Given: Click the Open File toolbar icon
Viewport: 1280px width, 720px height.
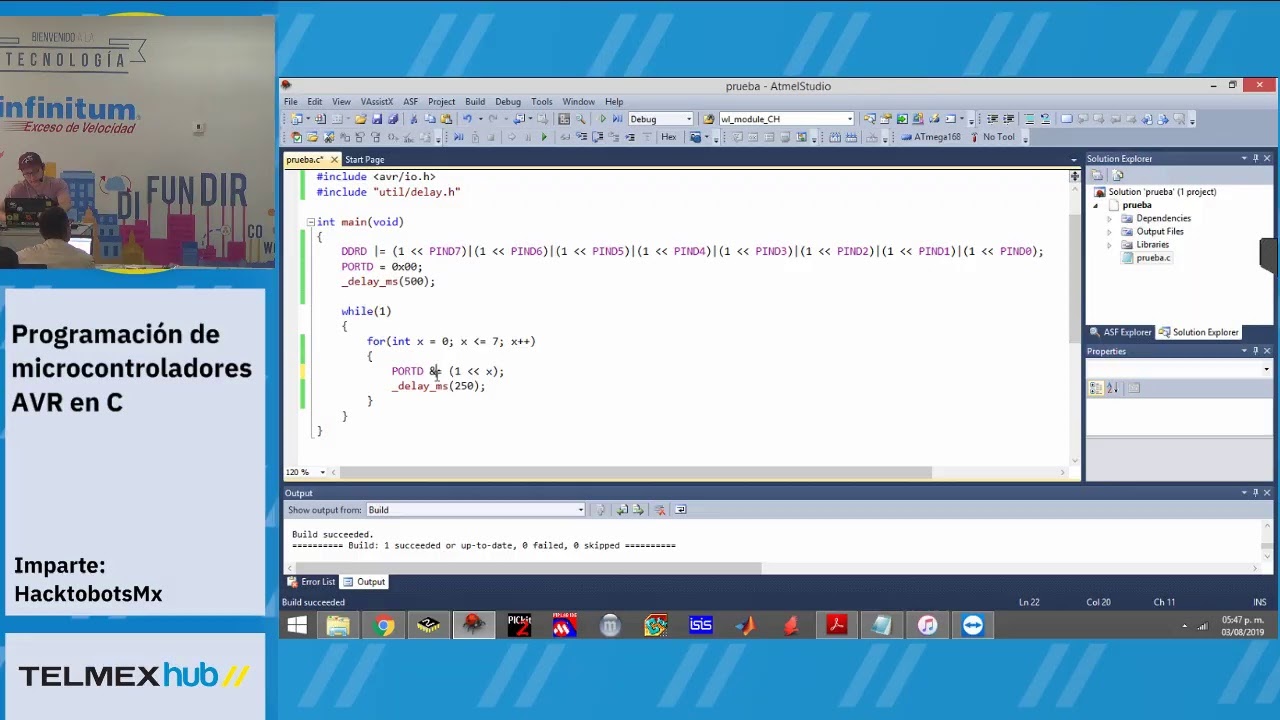Looking at the screenshot, I should tap(361, 119).
